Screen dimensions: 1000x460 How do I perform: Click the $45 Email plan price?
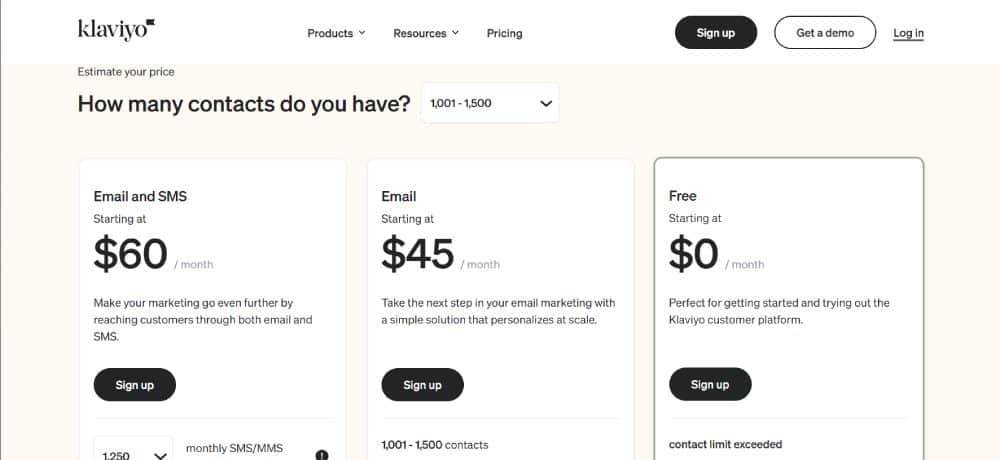[x=418, y=253]
